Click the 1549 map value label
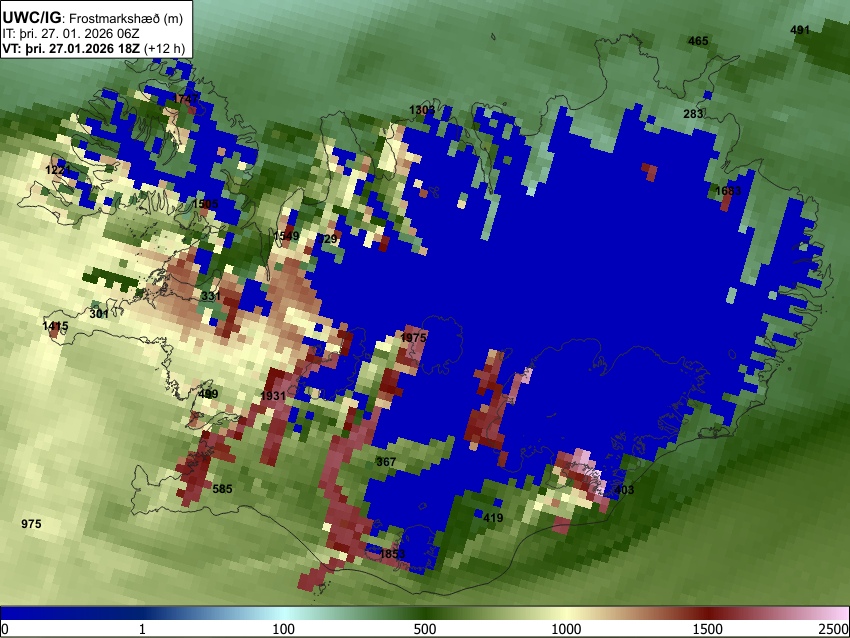The image size is (850, 638). point(286,236)
